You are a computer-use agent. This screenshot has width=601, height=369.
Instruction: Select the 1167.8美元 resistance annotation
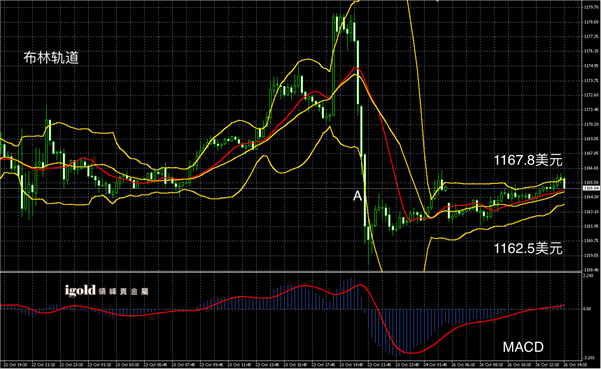point(528,160)
